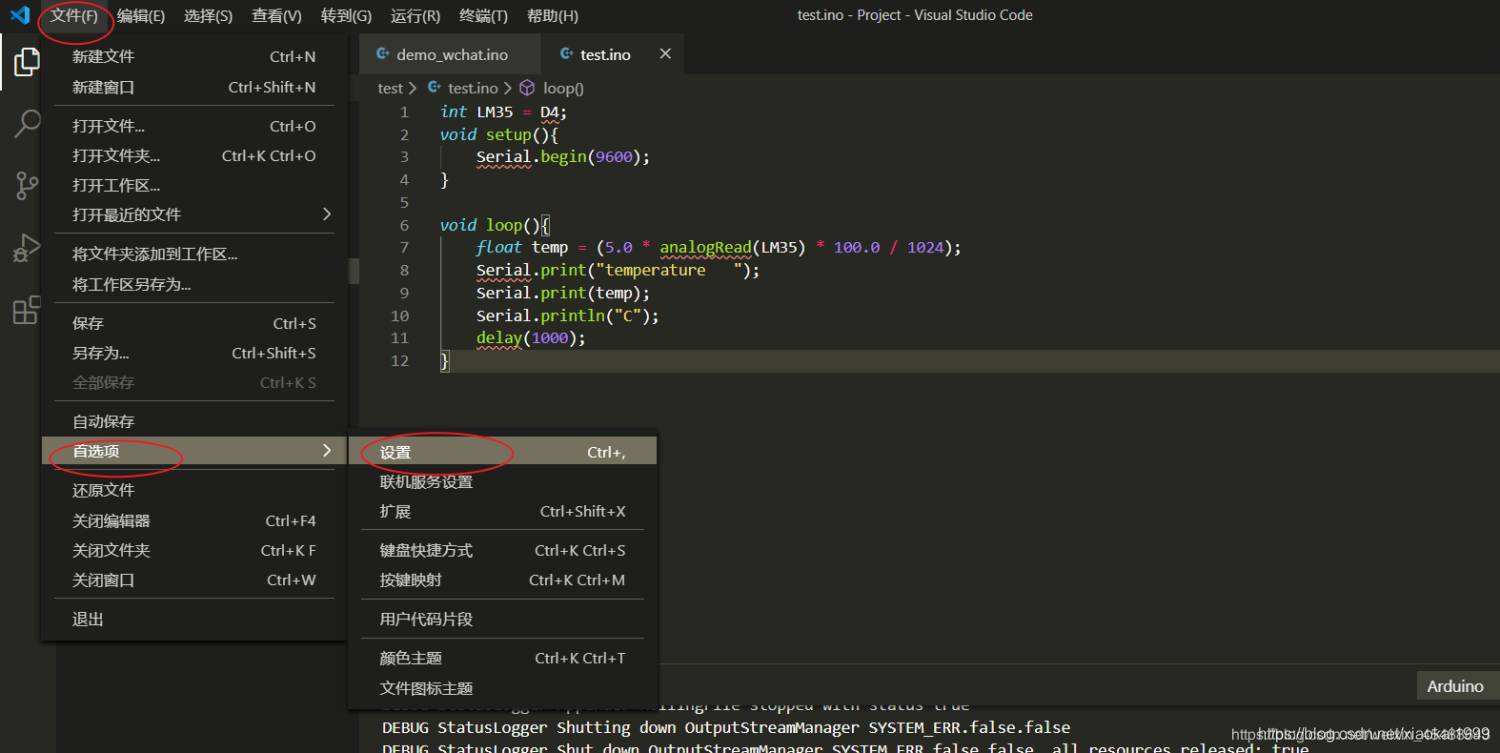Click line number 6 in the gutter
The width and height of the screenshot is (1500, 753).
click(404, 225)
